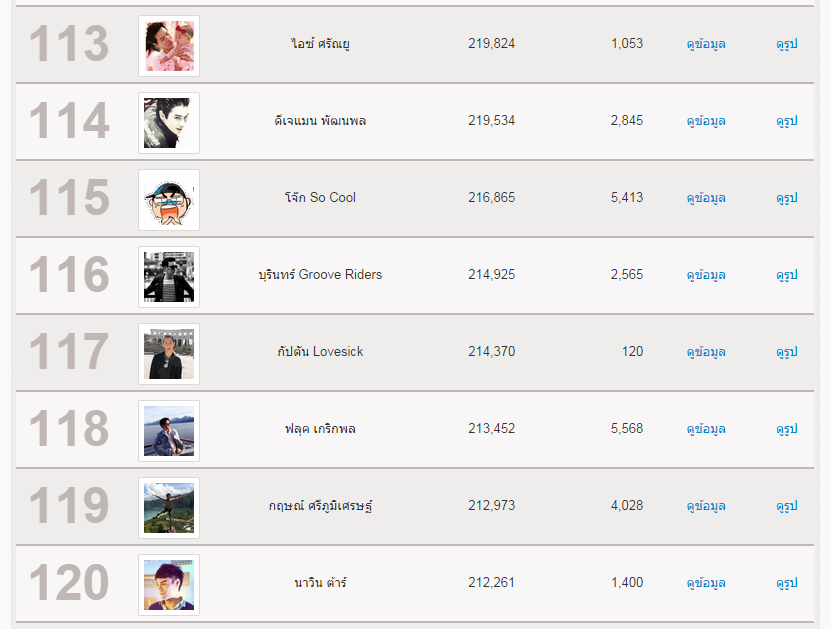This screenshot has width=831, height=629.
Task: Open ดูรูป link for rank 113
Action: click(x=787, y=44)
